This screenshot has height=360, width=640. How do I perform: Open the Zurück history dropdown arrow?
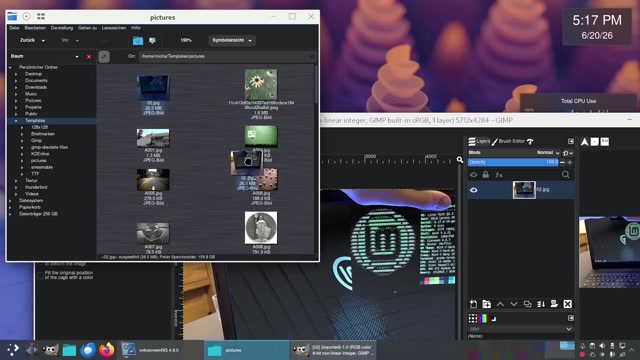[x=43, y=40]
